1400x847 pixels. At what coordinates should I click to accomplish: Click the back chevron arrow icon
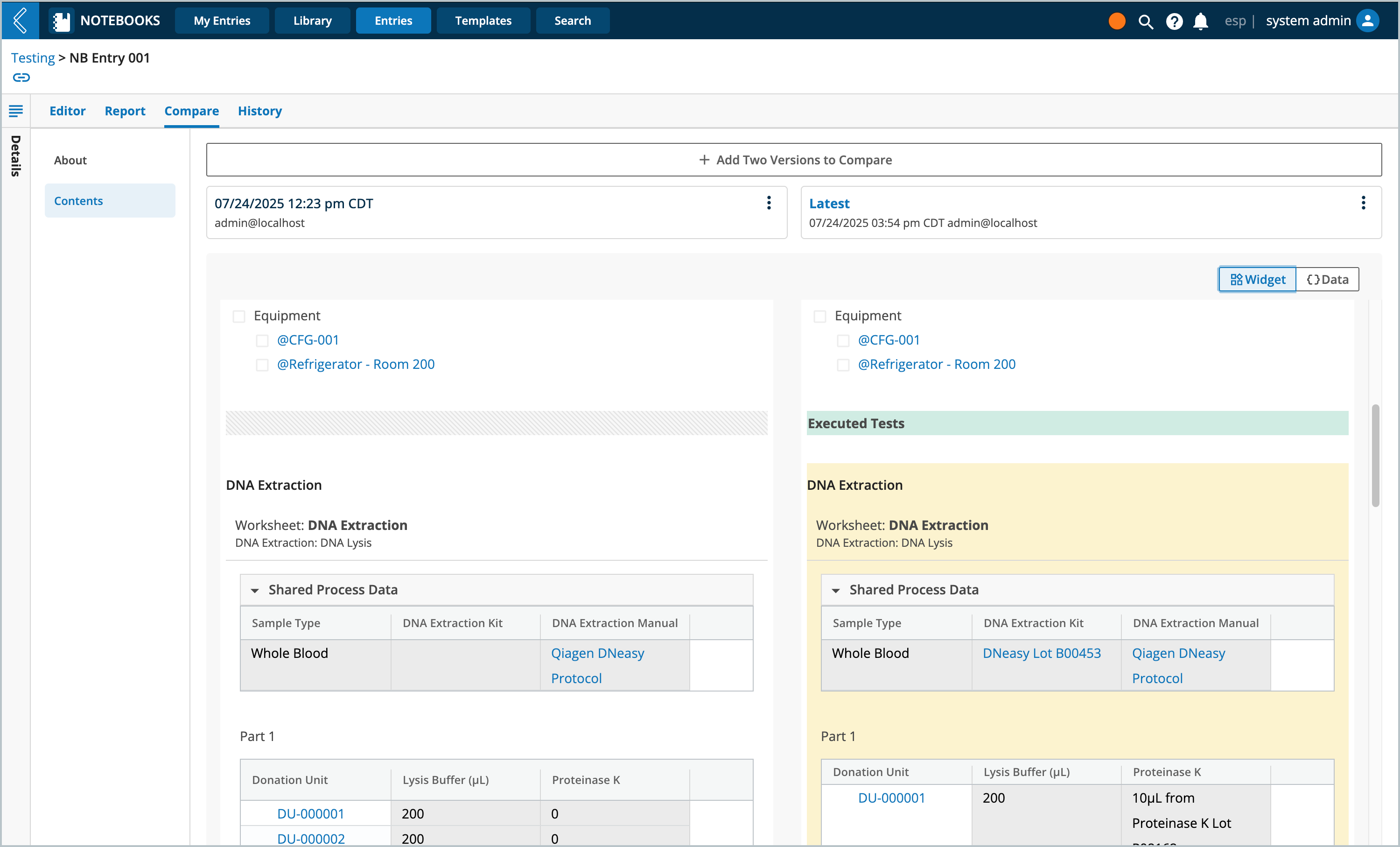pyautogui.click(x=20, y=21)
